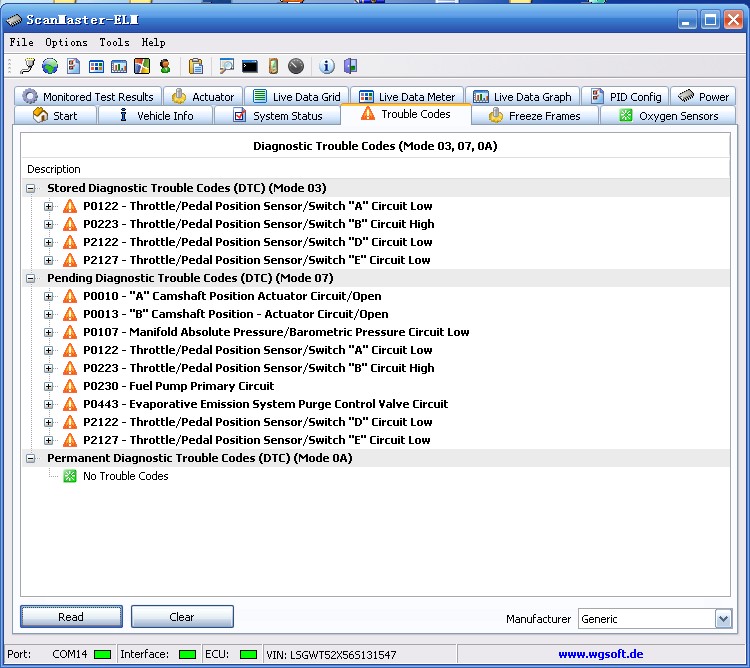Click the connect cable plug toolbar icon
This screenshot has height=668, width=750.
click(27, 66)
